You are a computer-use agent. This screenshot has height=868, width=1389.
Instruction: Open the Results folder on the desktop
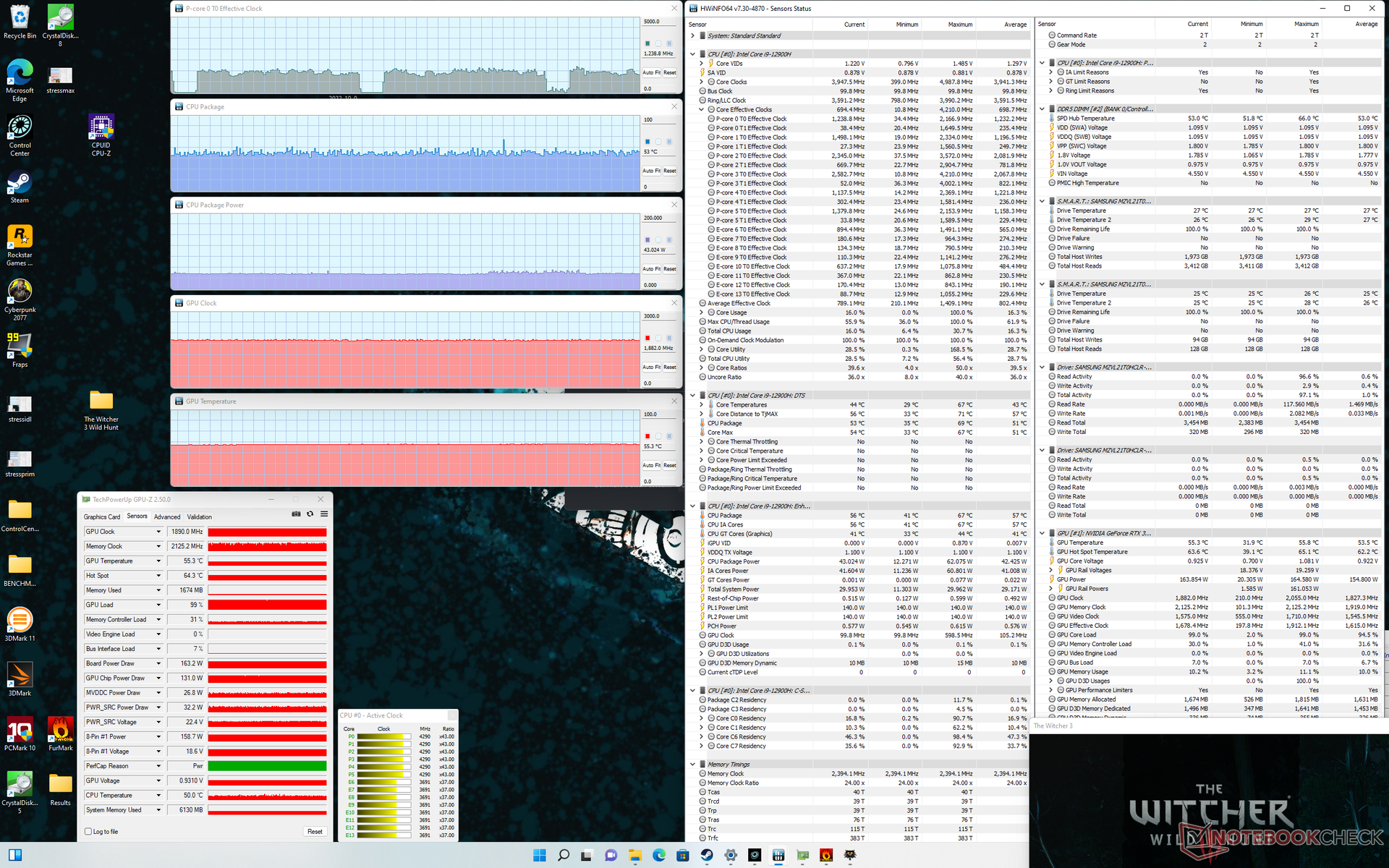pos(61,788)
